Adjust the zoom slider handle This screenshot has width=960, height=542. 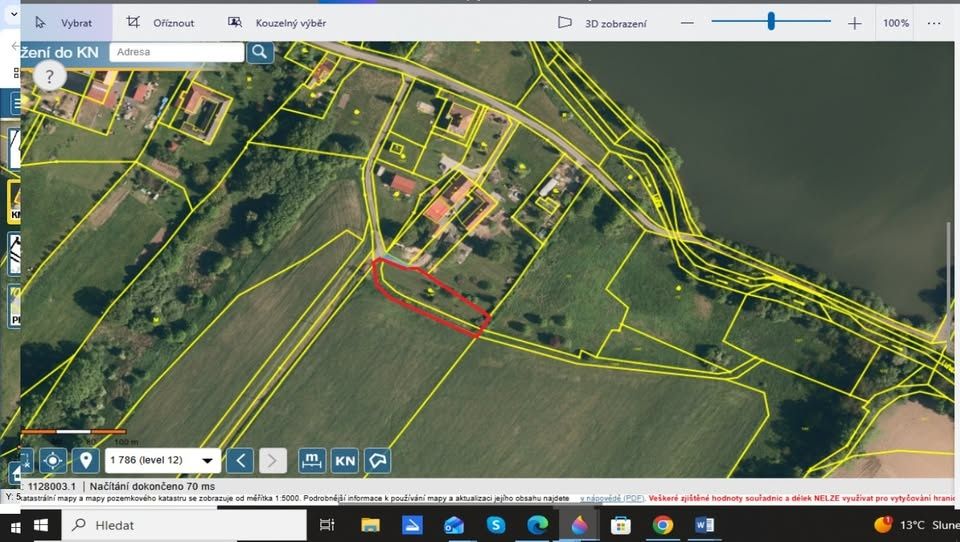tap(771, 21)
